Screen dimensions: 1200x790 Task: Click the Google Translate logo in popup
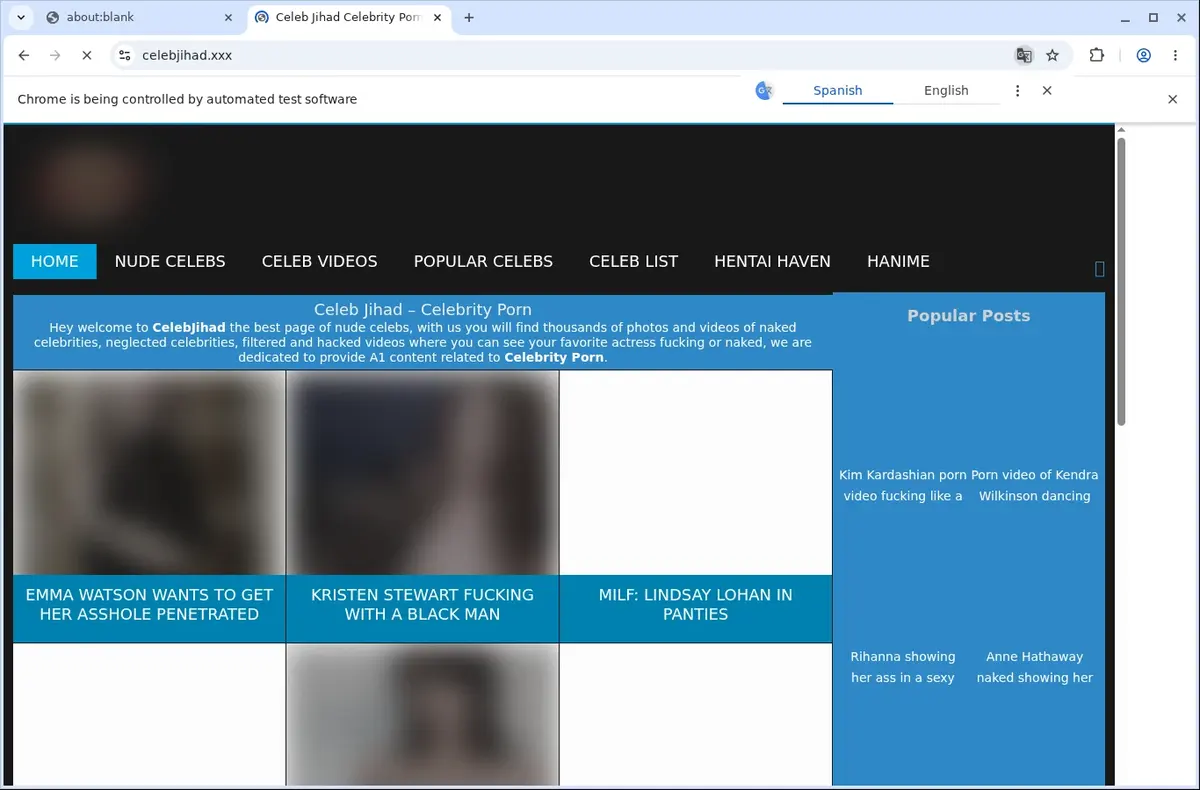coord(764,91)
